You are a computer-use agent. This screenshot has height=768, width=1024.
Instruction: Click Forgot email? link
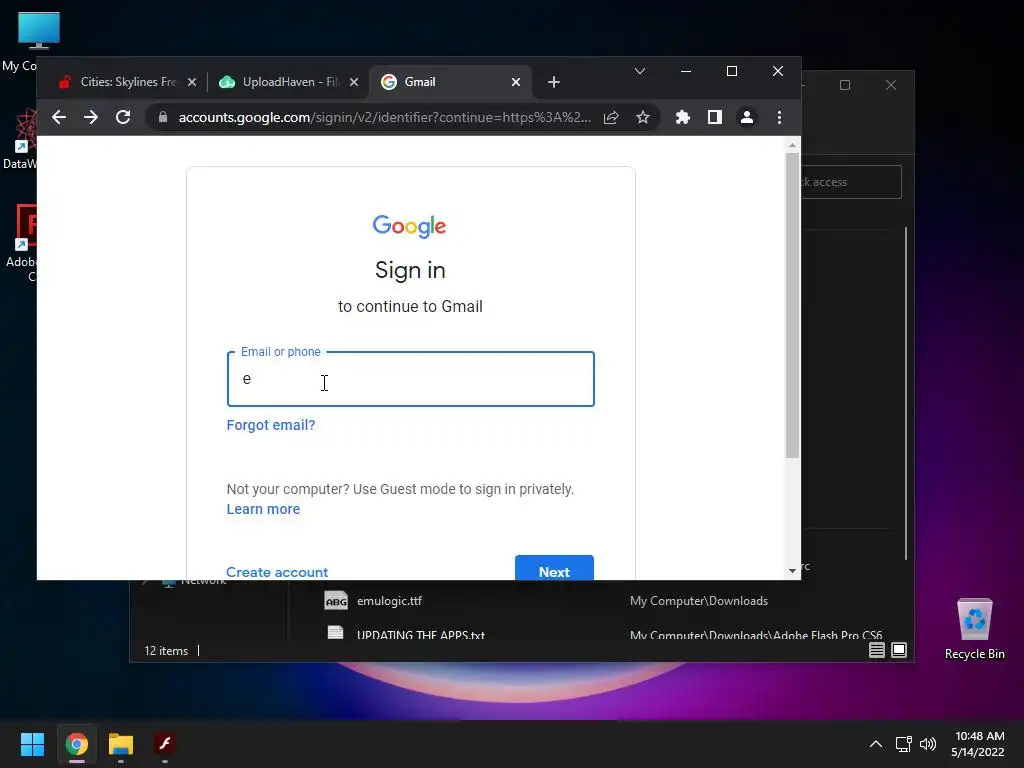[271, 425]
